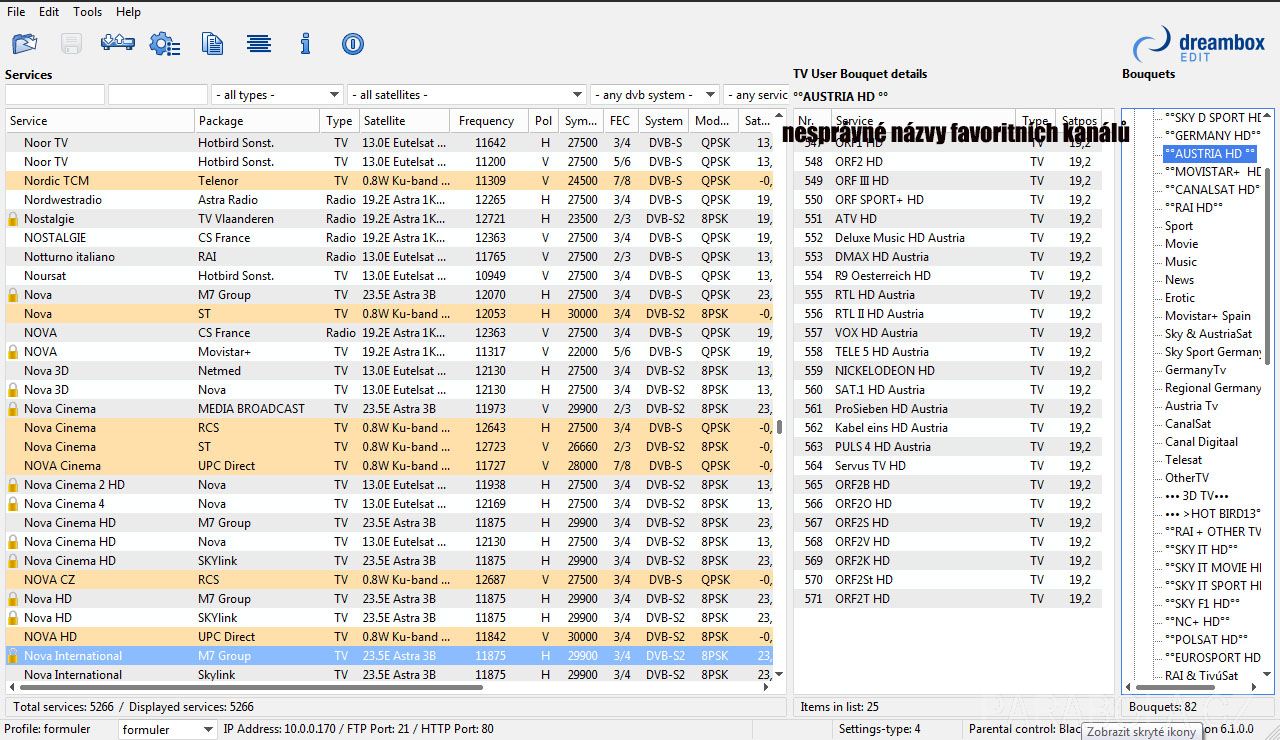Open the Tools menu
This screenshot has height=740, width=1280.
[88, 12]
